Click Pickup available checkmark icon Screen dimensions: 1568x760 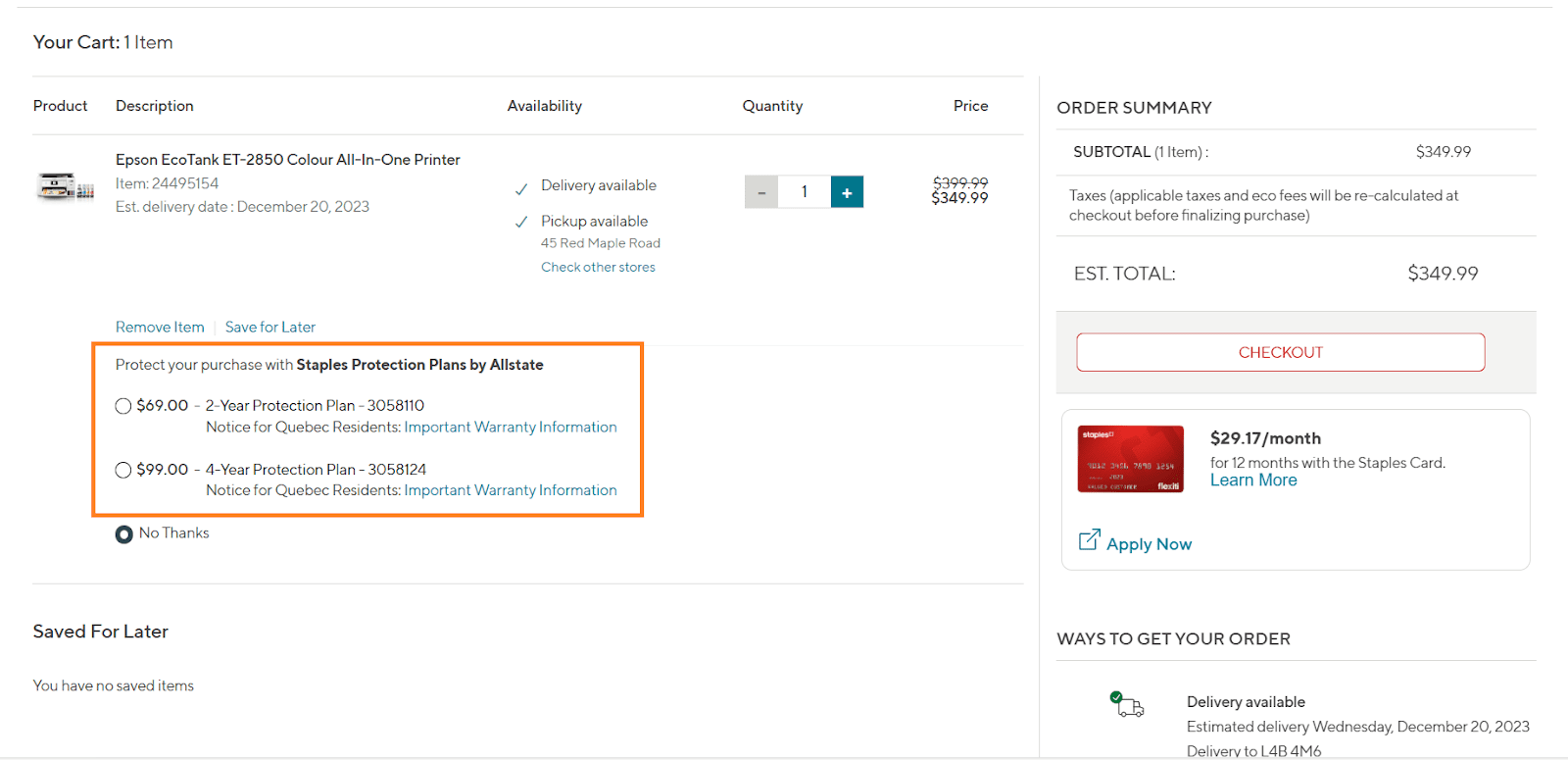pyautogui.click(x=521, y=223)
